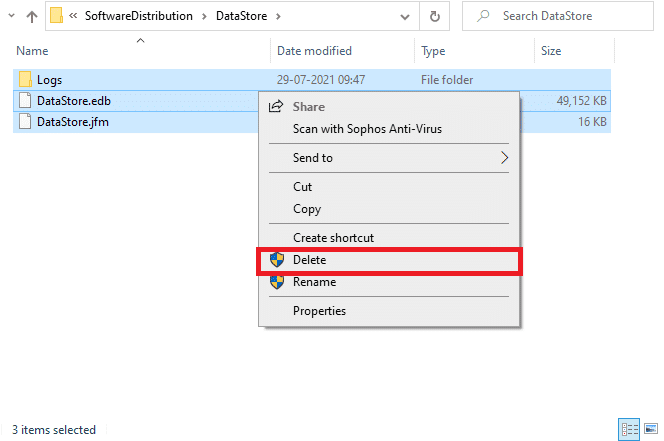Screen dimensions: 664x441
Task: Switch to Large icons view layout
Action: pyautogui.click(x=651, y=429)
